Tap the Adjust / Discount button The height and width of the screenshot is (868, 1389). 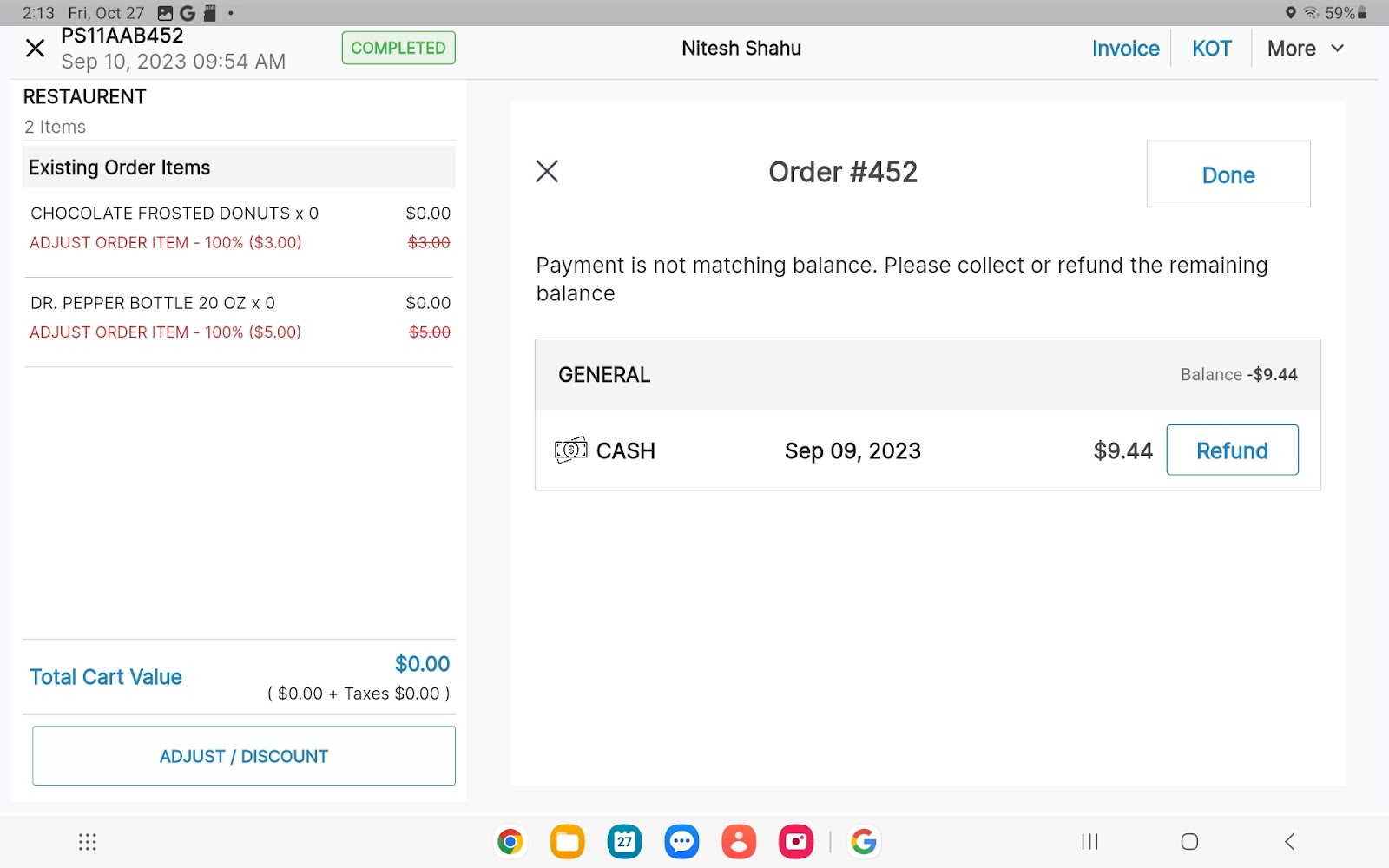coord(244,756)
